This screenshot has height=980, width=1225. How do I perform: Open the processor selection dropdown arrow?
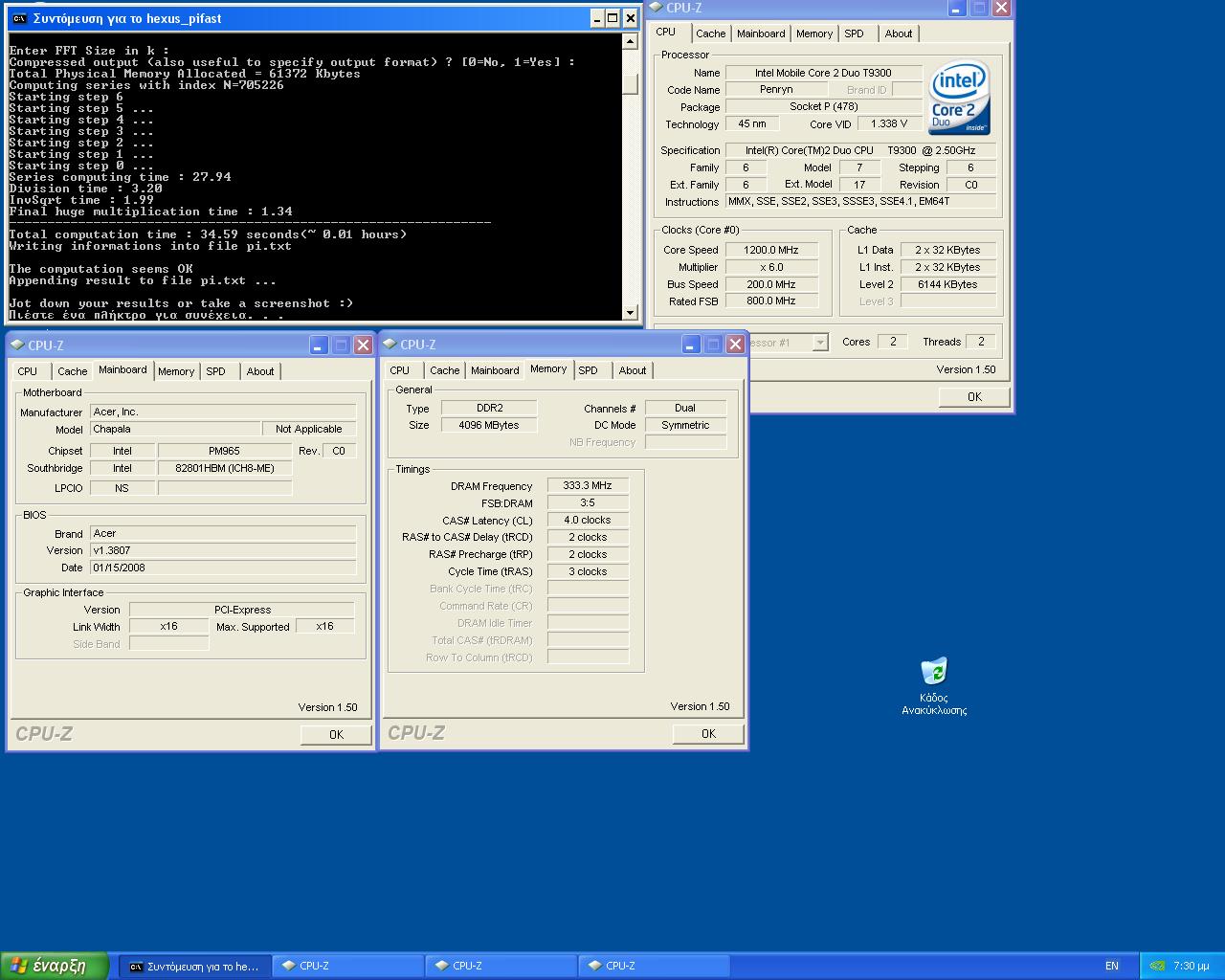tap(820, 343)
